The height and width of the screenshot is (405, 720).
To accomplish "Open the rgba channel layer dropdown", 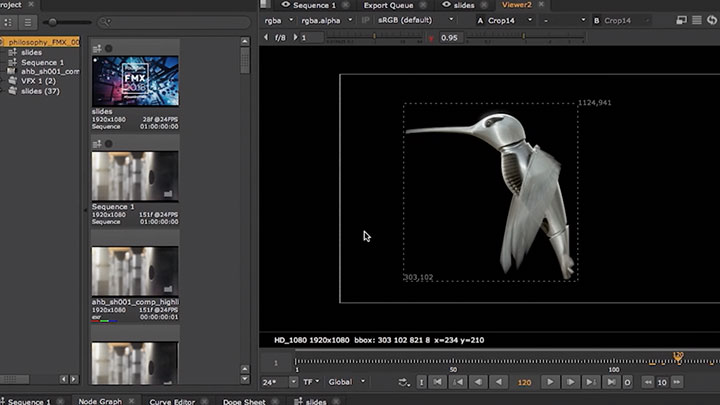I will pos(279,20).
